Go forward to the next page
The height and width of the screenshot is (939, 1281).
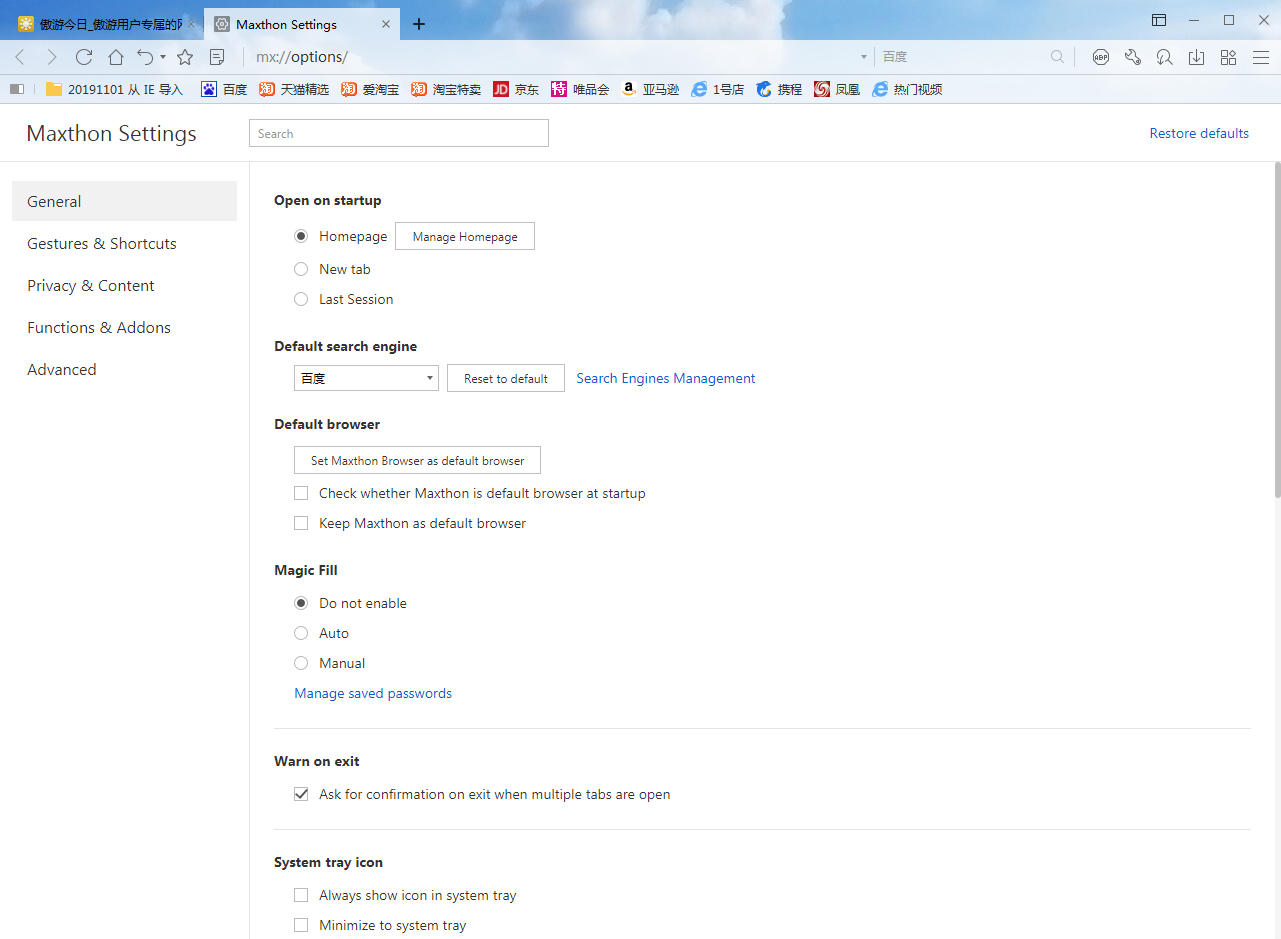coord(52,57)
